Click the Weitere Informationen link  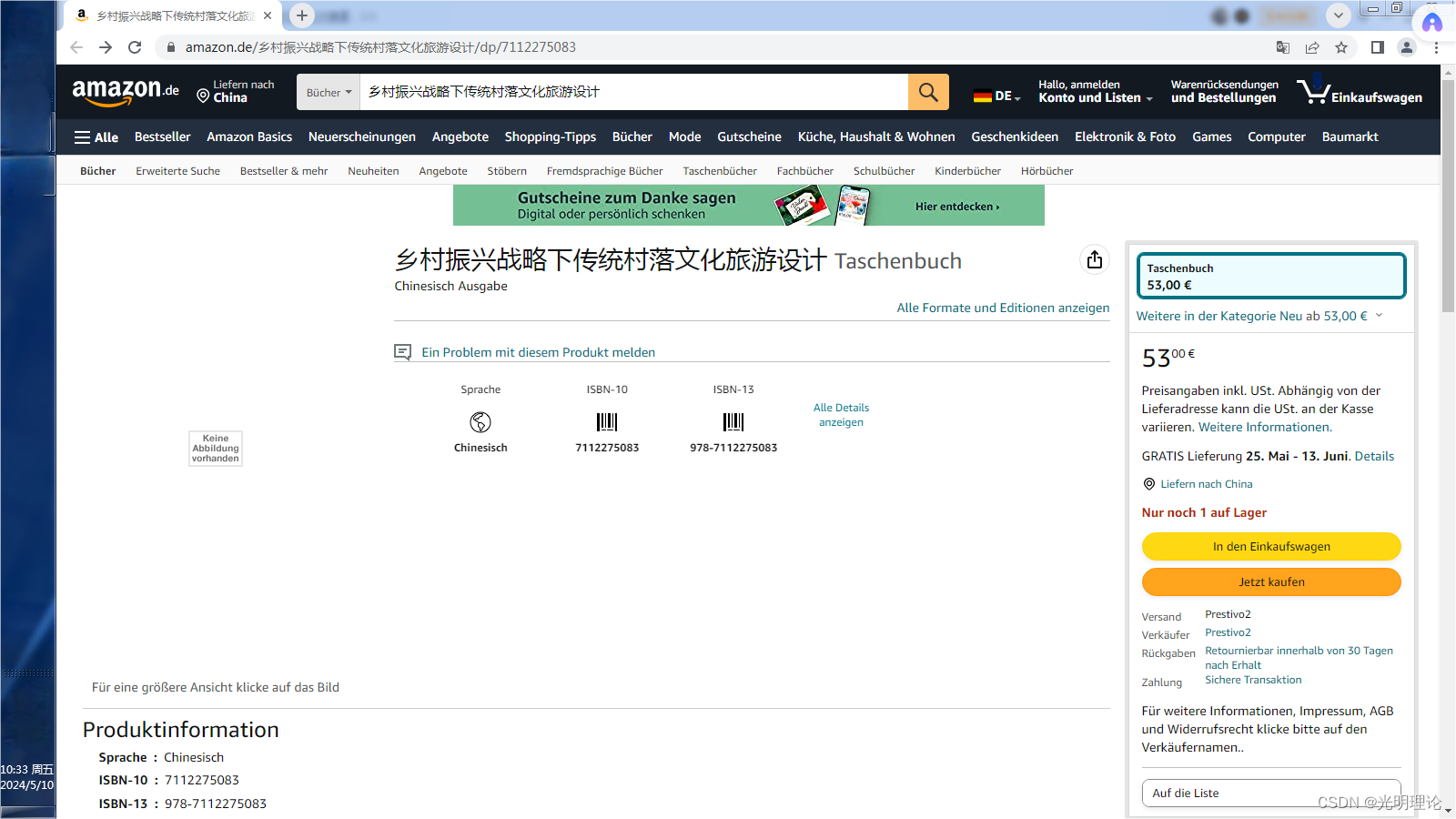[x=1265, y=427]
